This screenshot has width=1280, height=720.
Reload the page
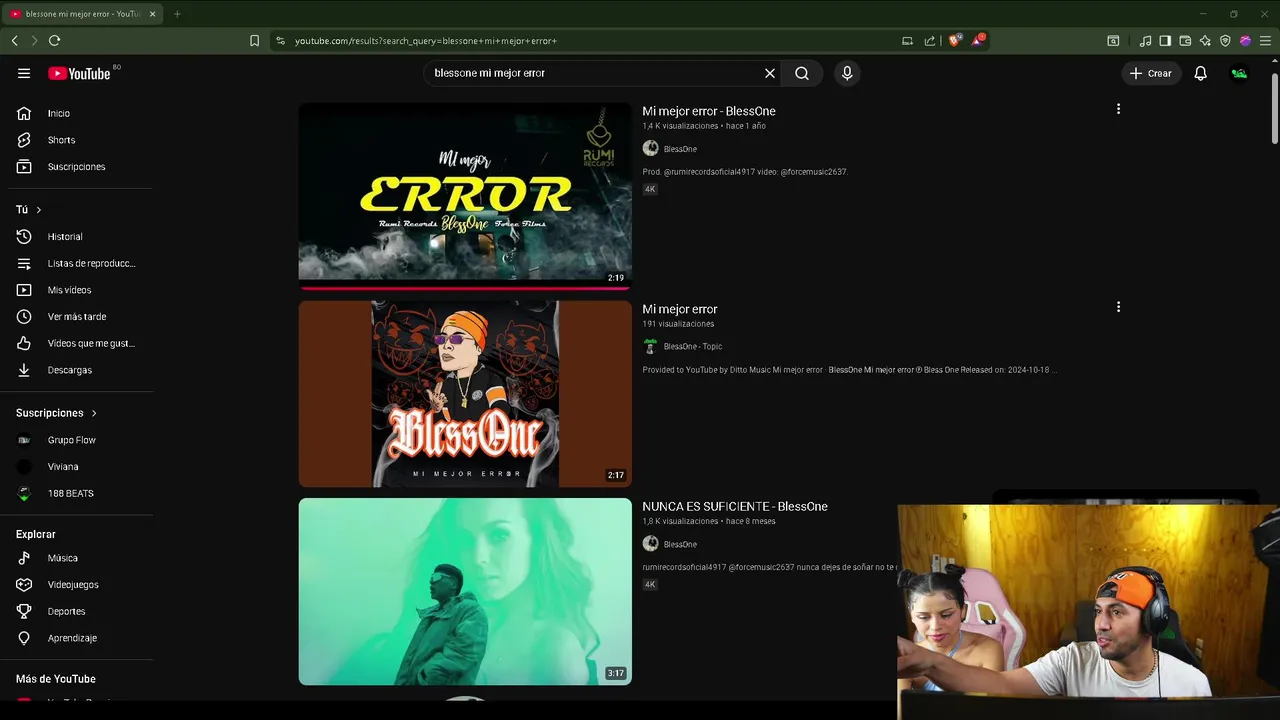point(54,40)
